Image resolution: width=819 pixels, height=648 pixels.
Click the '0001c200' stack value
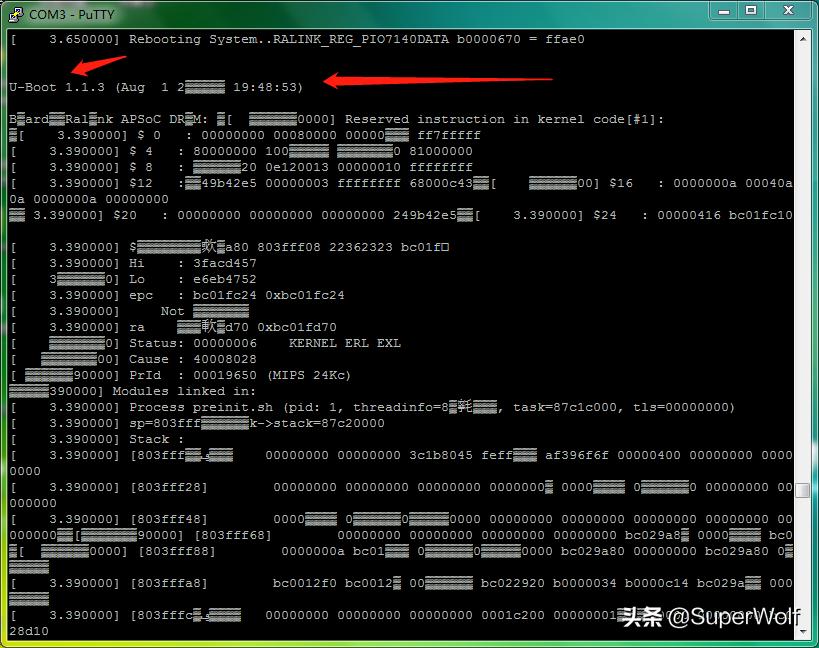coord(513,616)
